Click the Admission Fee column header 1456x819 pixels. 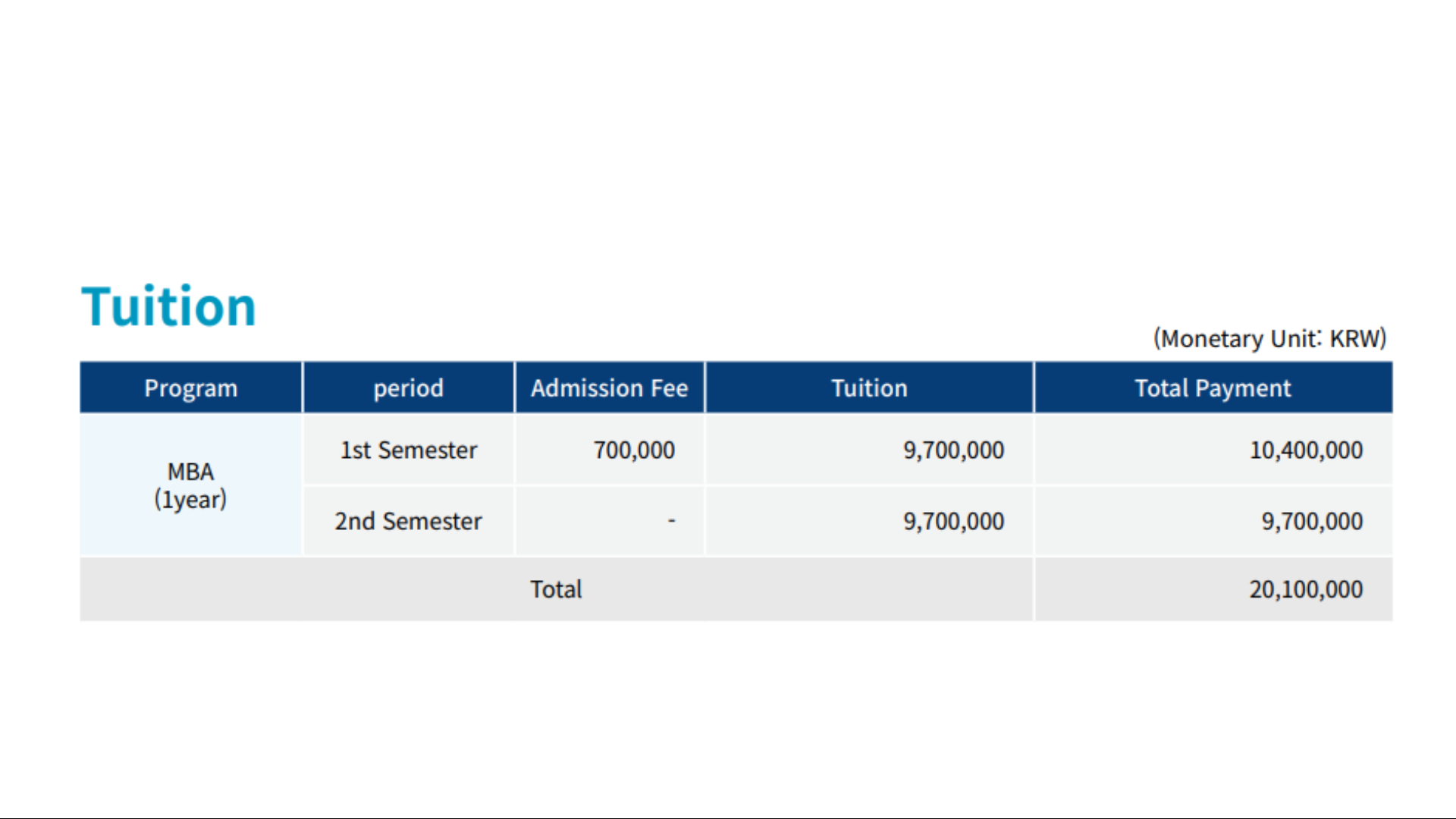point(610,388)
